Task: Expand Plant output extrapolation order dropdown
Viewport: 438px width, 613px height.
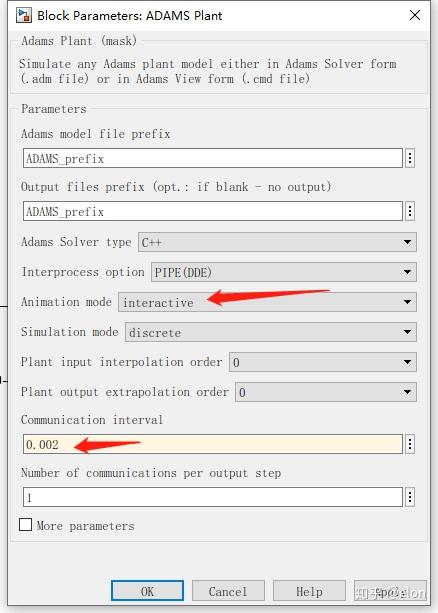Action: coord(326,392)
